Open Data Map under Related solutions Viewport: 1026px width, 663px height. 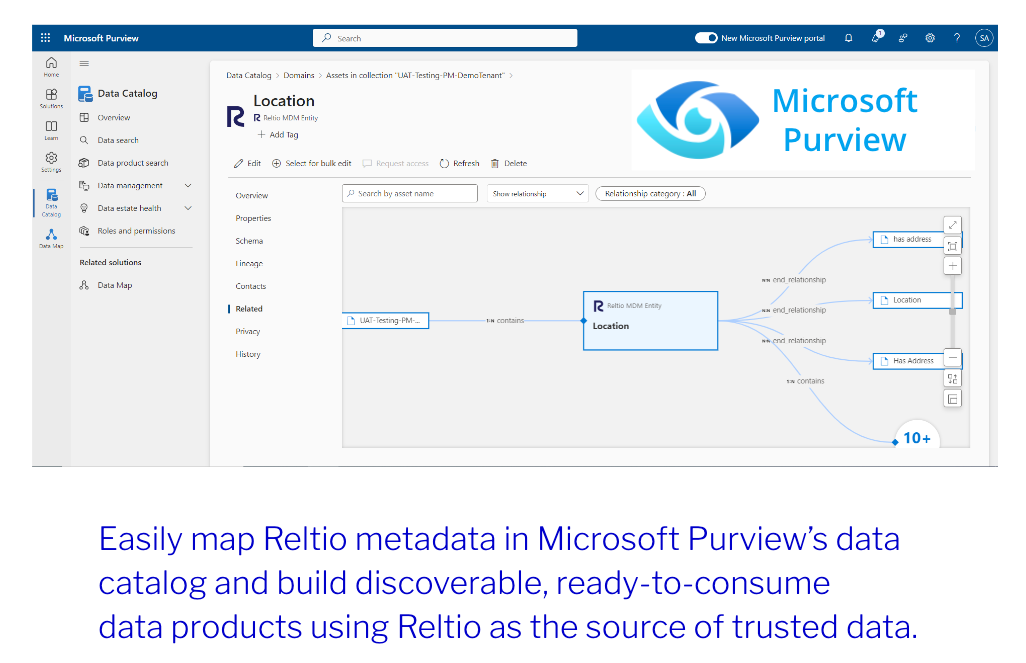[x=115, y=285]
